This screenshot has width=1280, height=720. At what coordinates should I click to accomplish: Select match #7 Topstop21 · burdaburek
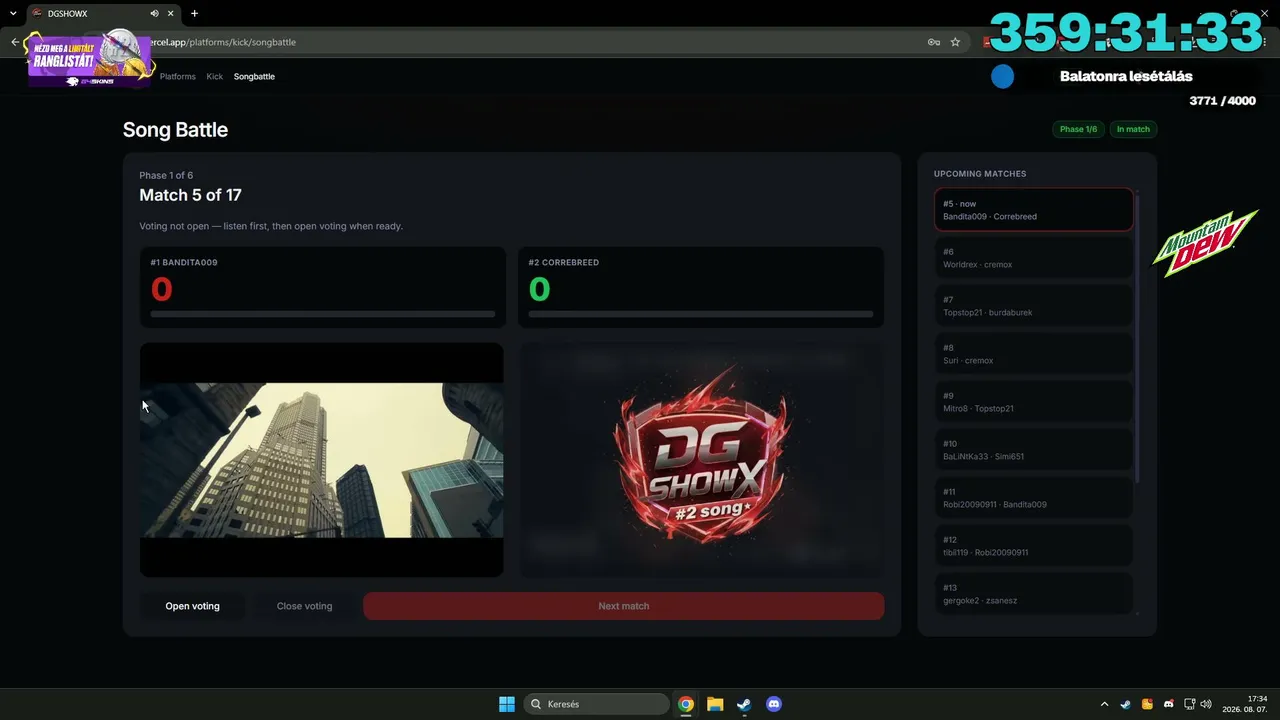point(1034,306)
